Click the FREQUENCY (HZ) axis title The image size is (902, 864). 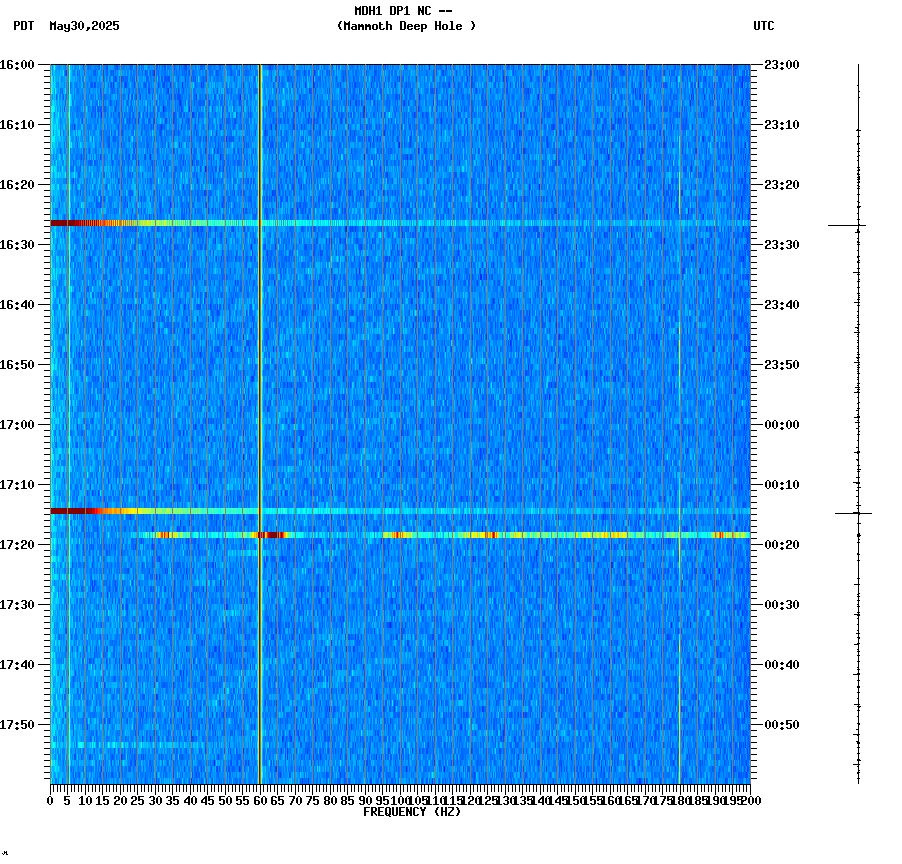click(x=413, y=812)
